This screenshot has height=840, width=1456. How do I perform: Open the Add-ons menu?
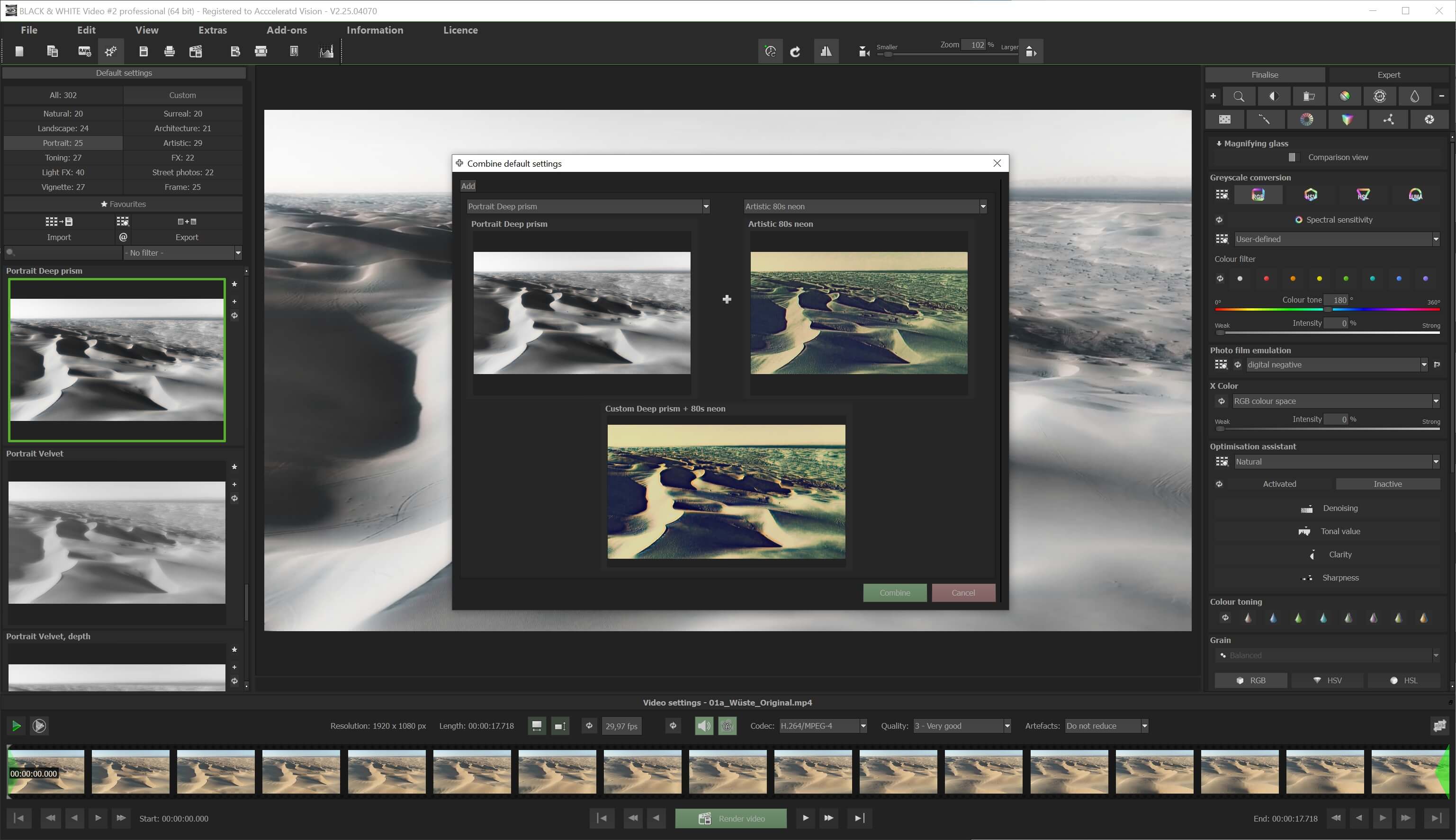click(286, 30)
